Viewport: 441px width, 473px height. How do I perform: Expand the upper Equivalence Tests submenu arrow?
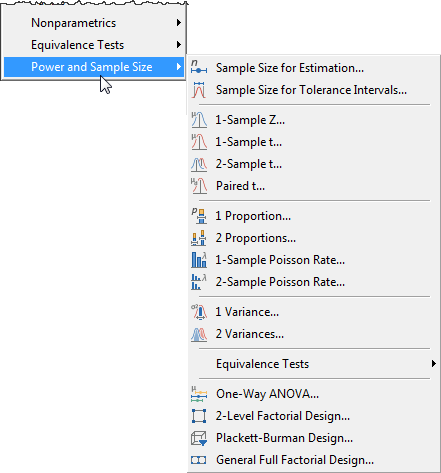[x=179, y=45]
